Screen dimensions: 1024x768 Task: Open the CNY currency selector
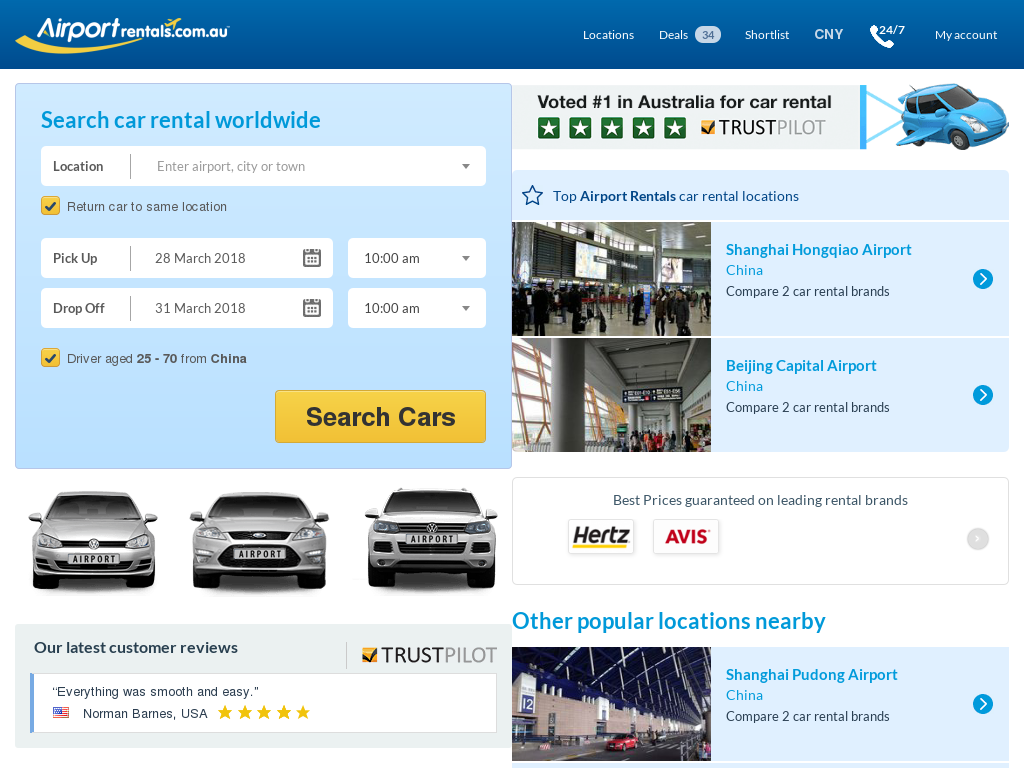click(828, 35)
